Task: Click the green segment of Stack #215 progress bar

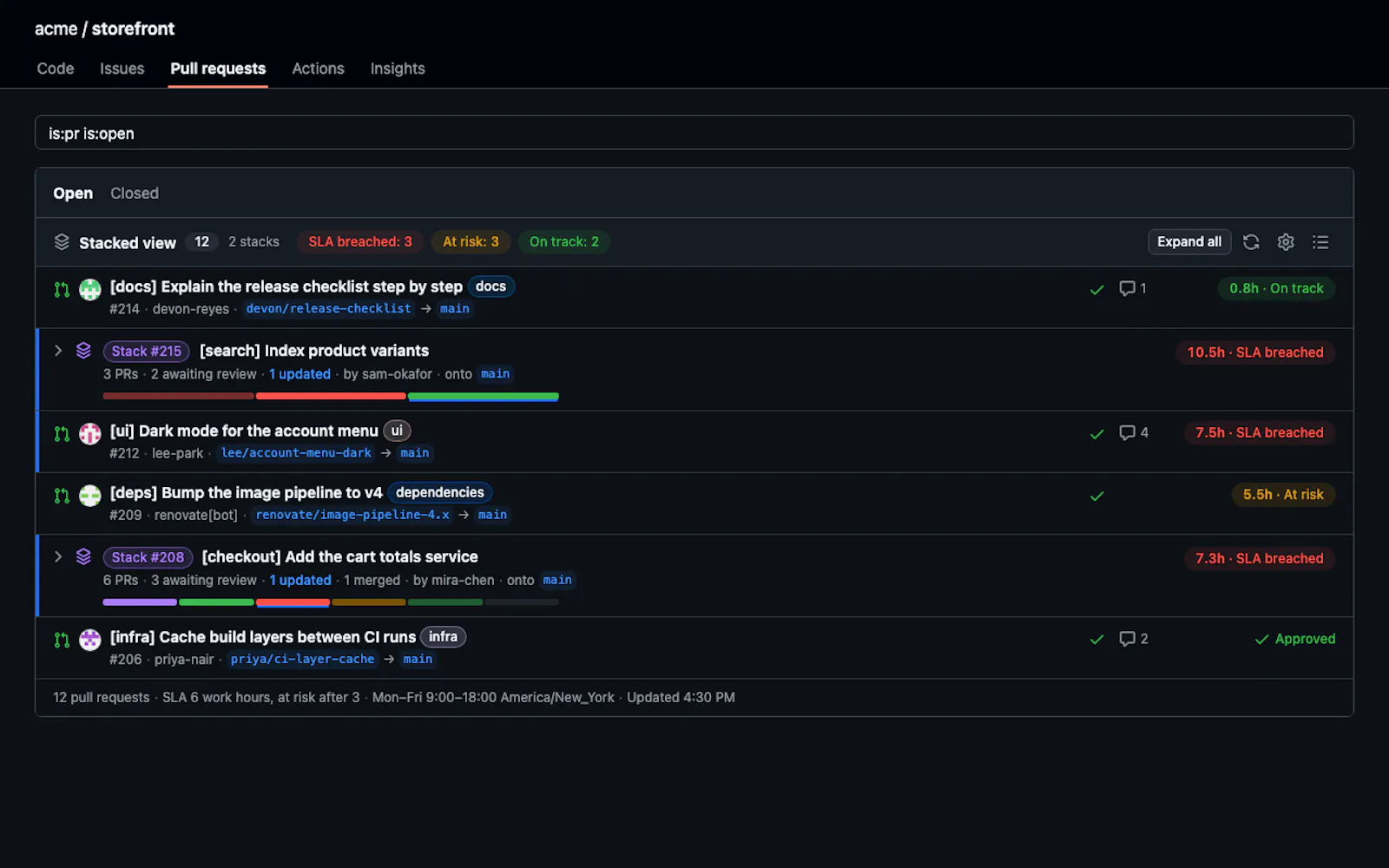Action: tap(484, 397)
